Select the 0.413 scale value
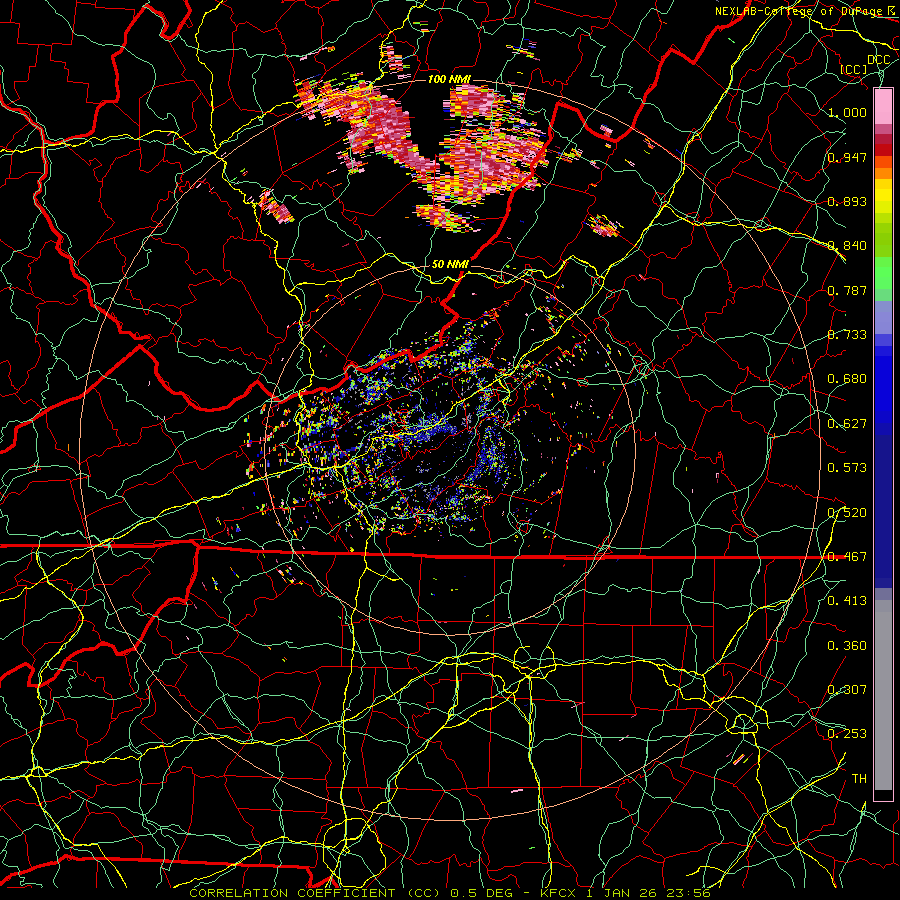Viewport: 900px width, 900px height. [847, 601]
